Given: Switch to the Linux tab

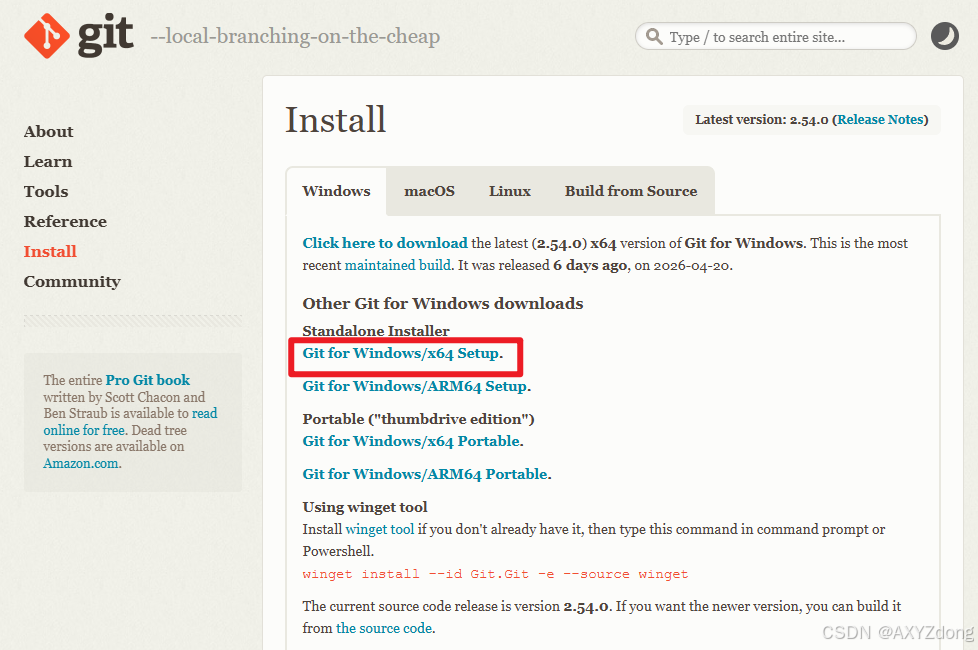Looking at the screenshot, I should click(510, 191).
